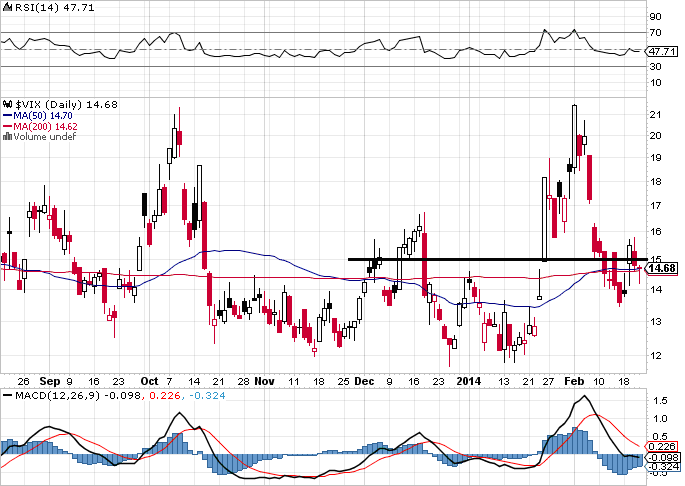
Task: Select the red MA(200) legend line
Action: 7,126
